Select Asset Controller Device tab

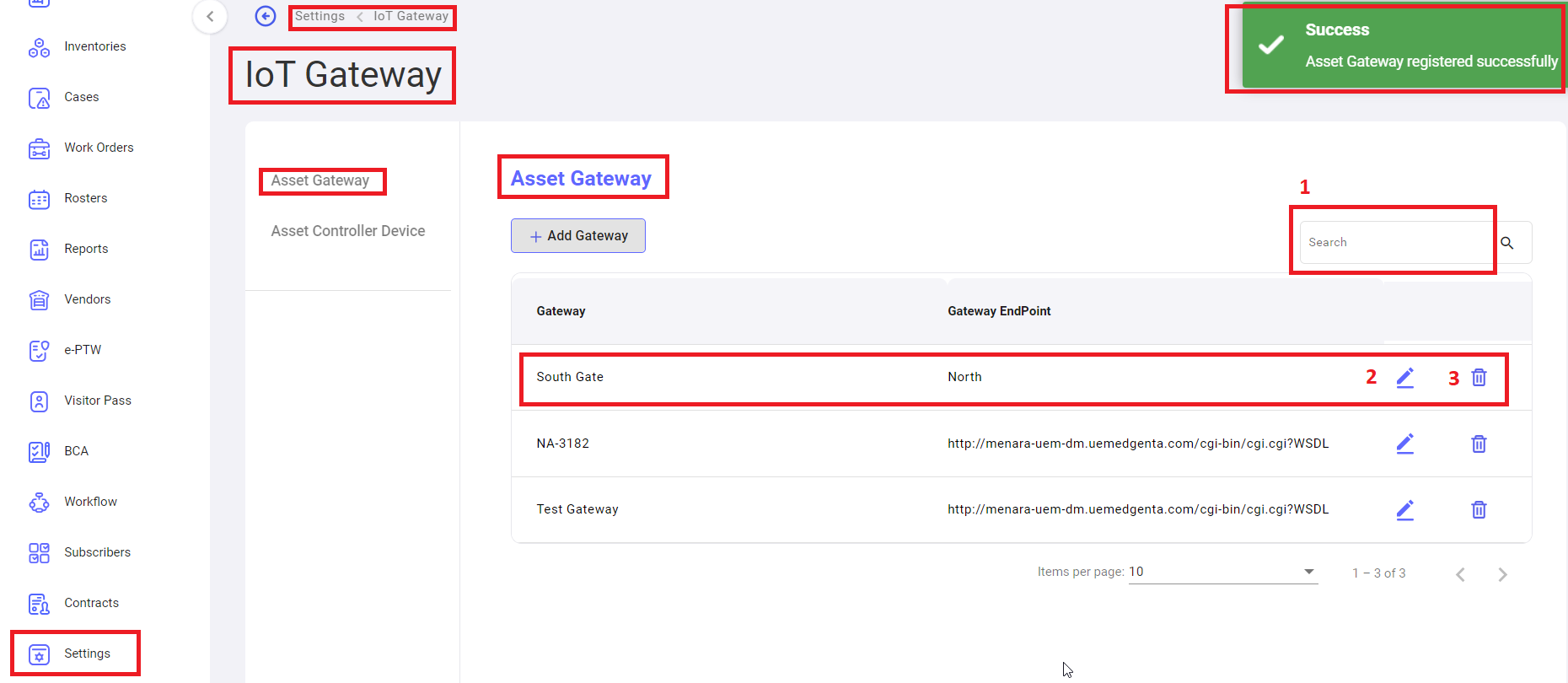tap(348, 231)
